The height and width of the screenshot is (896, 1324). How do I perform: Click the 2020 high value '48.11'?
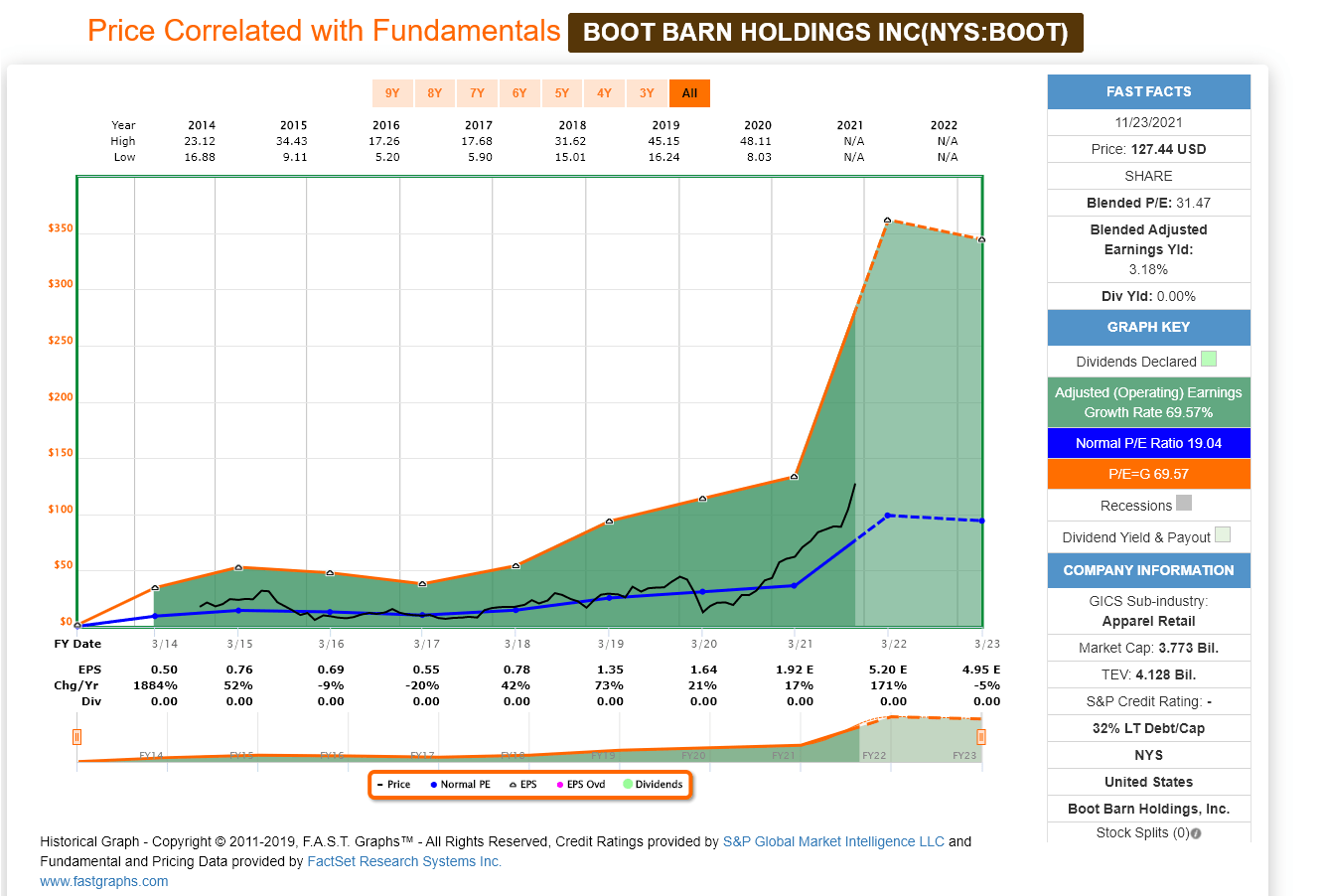757,141
